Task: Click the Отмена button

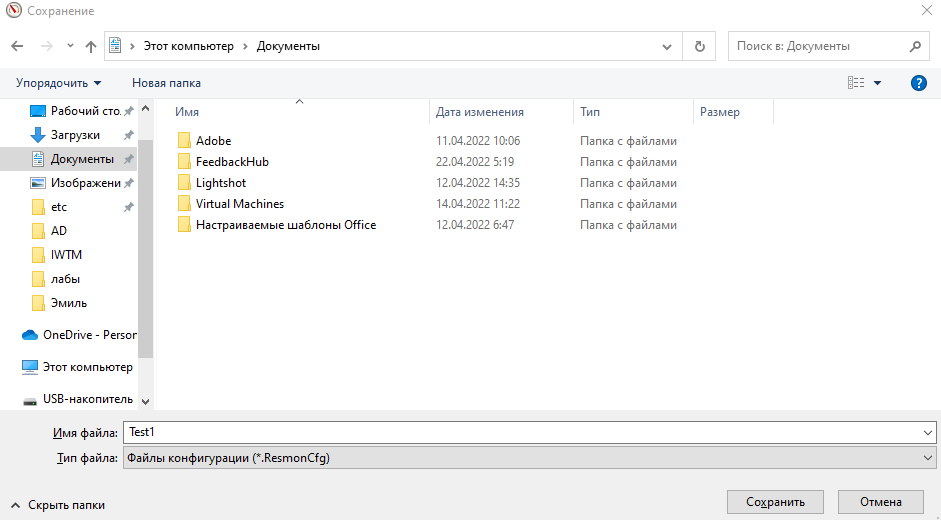Action: coord(880,502)
